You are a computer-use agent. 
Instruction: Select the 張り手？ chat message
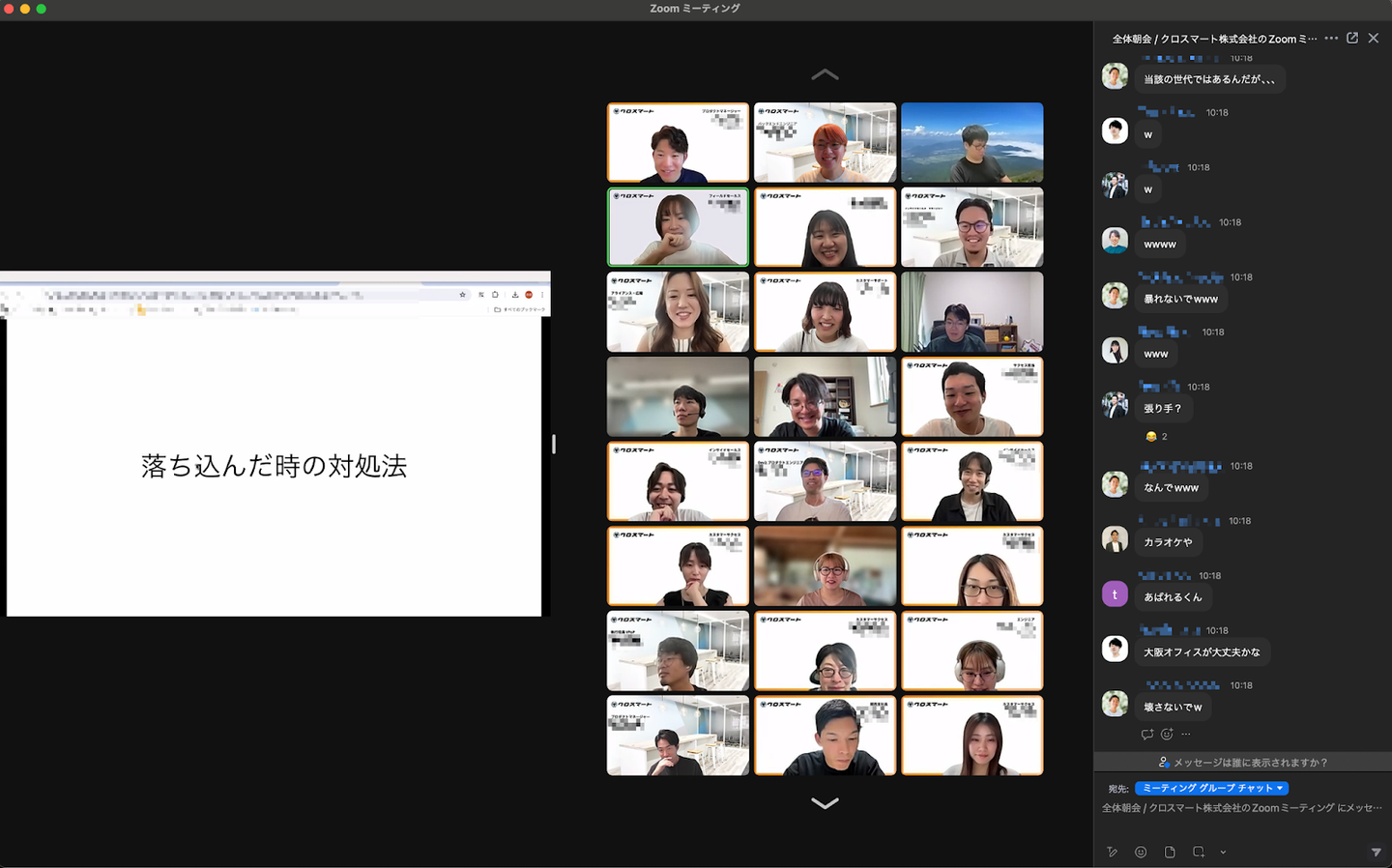tap(1163, 409)
